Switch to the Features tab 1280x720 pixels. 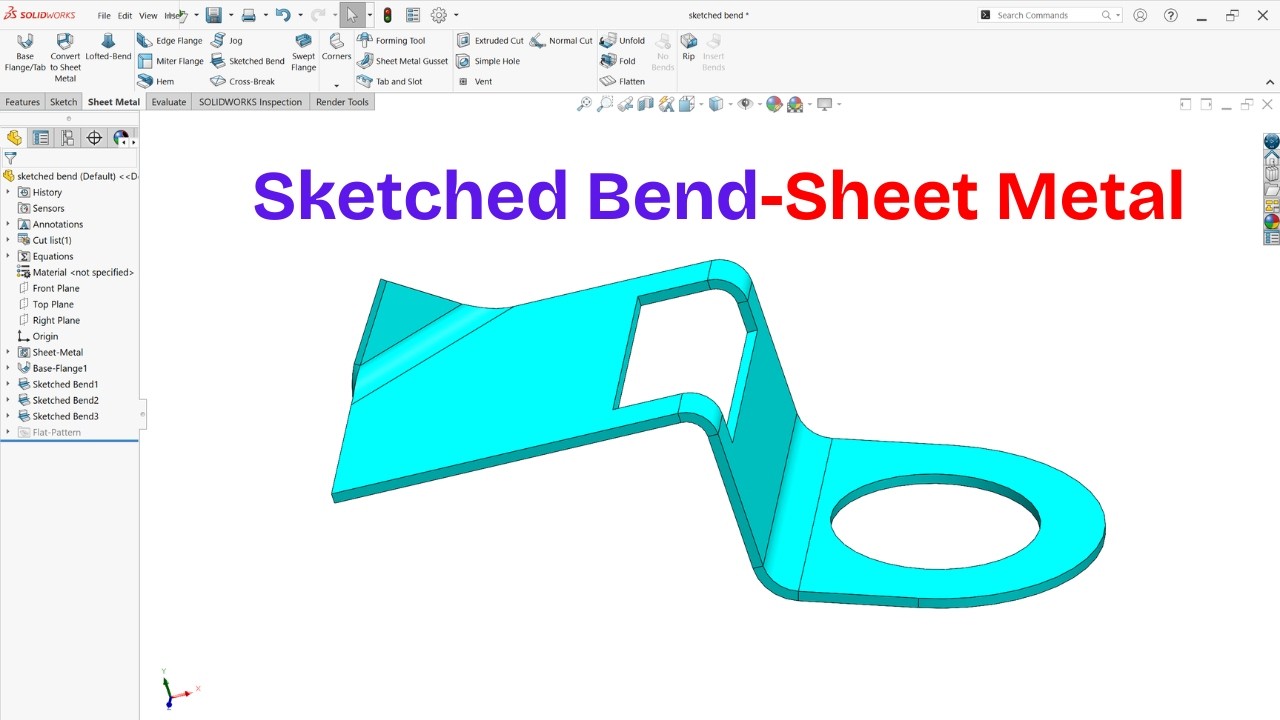click(x=22, y=102)
